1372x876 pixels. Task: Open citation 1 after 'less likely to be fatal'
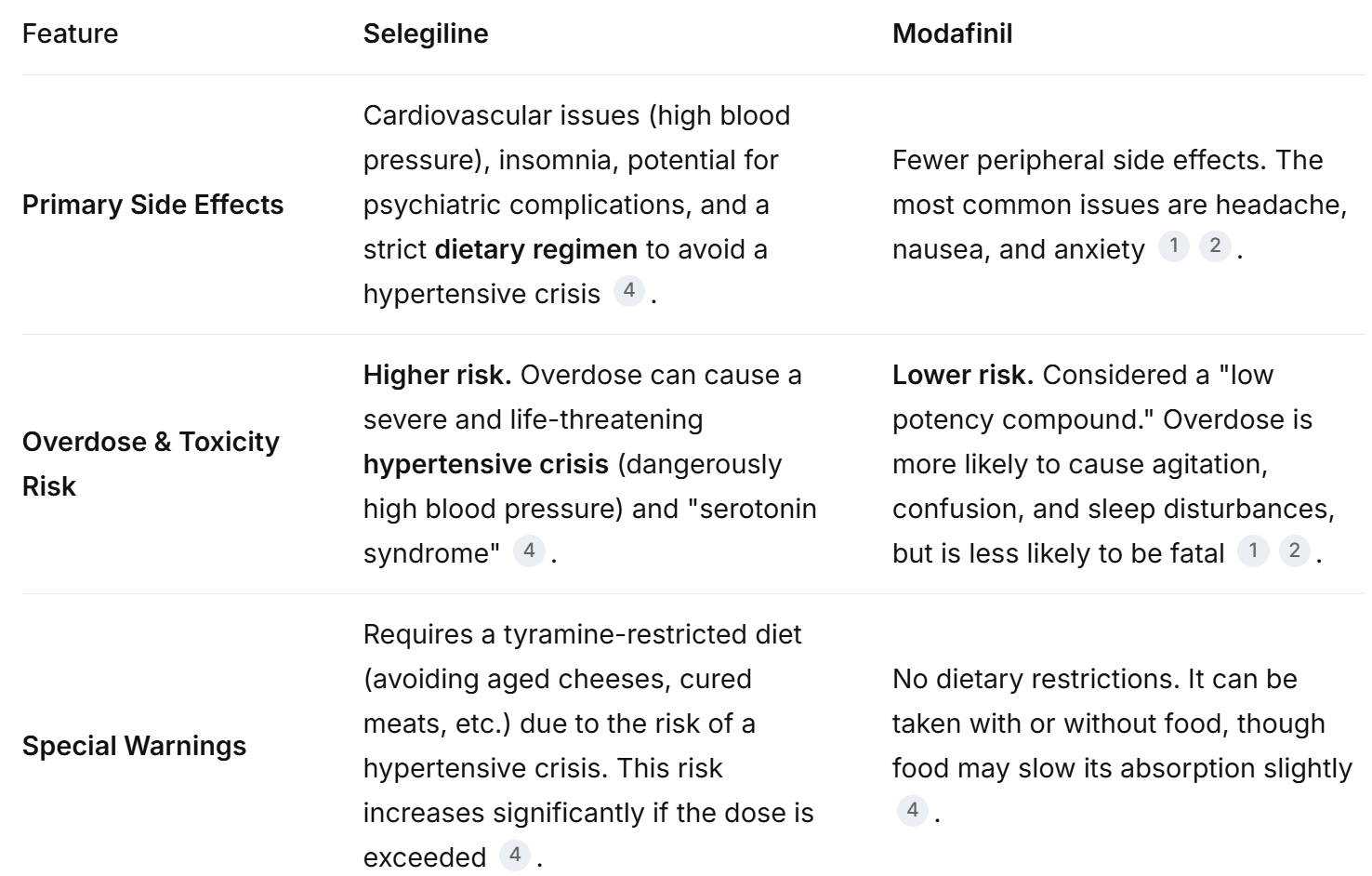click(1253, 551)
